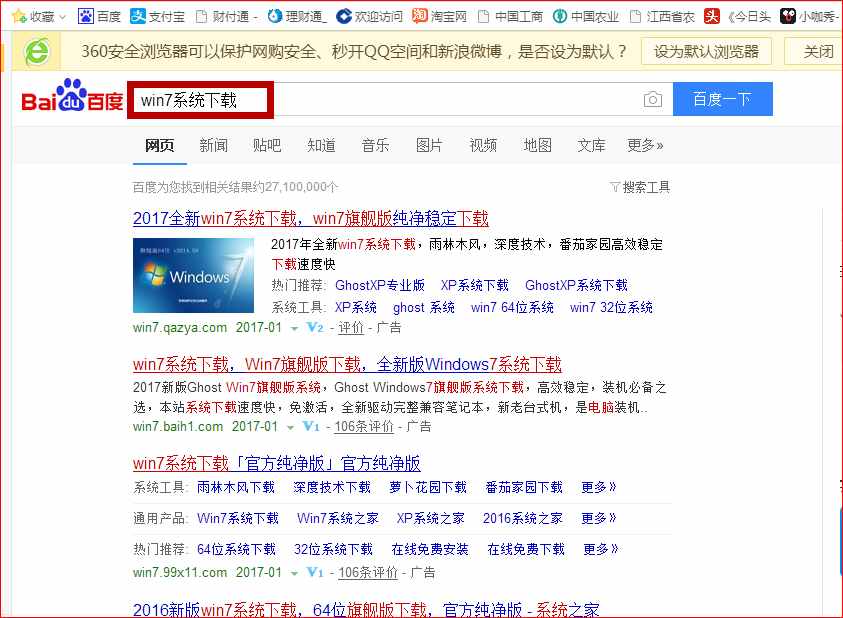
Task: Open 106条评价 for win7.99x11.com
Action: pos(368,573)
